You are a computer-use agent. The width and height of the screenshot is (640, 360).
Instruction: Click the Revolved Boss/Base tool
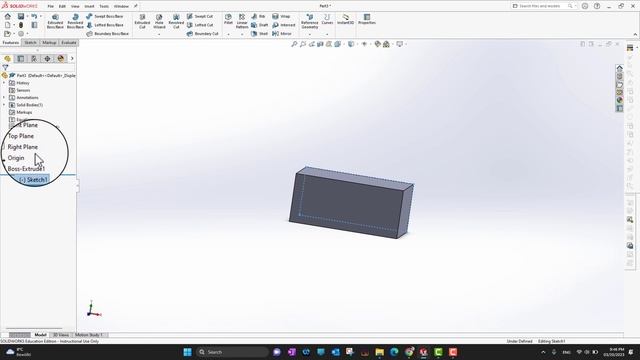click(75, 21)
